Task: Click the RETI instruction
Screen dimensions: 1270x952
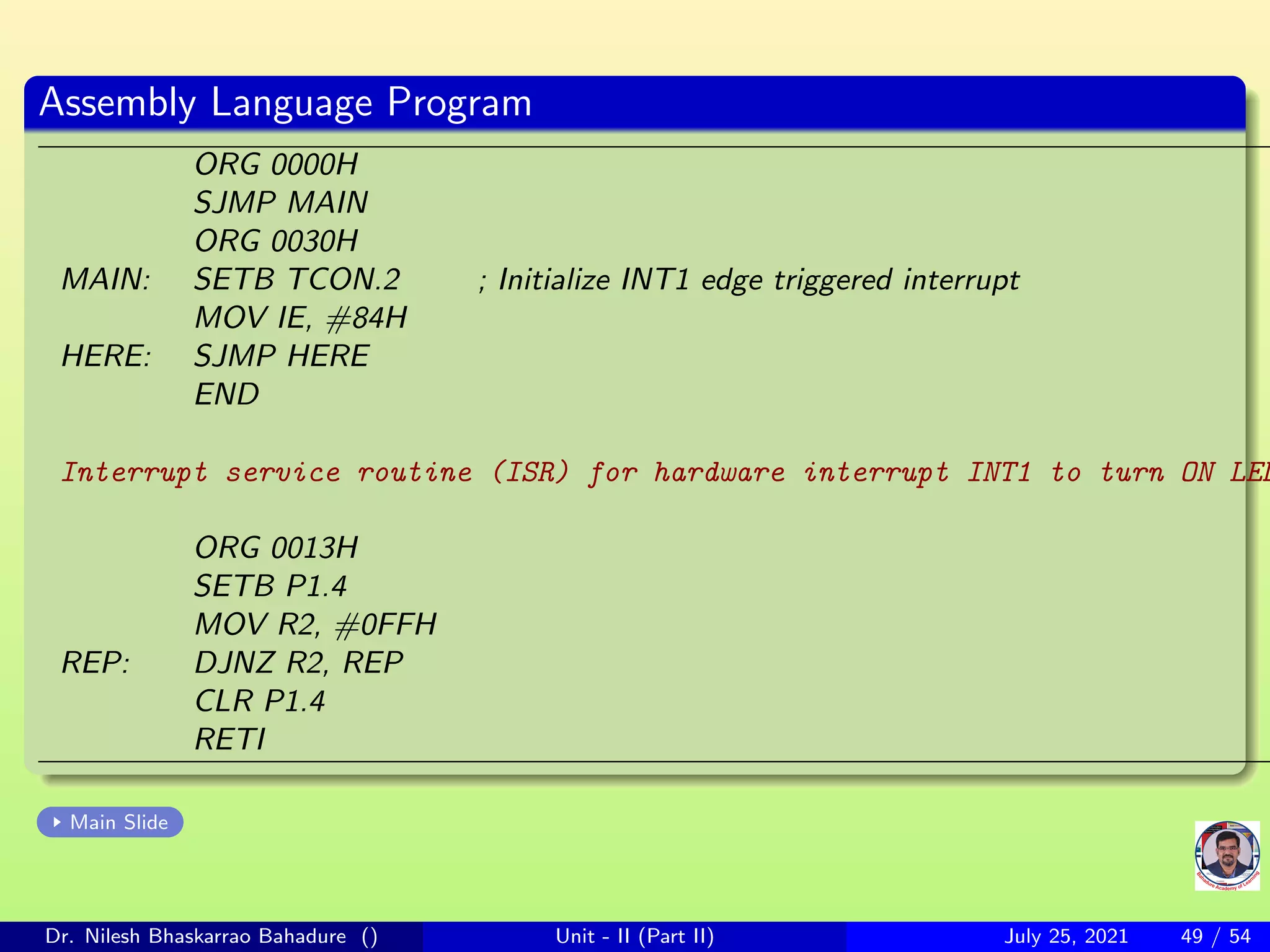Action: 230,739
